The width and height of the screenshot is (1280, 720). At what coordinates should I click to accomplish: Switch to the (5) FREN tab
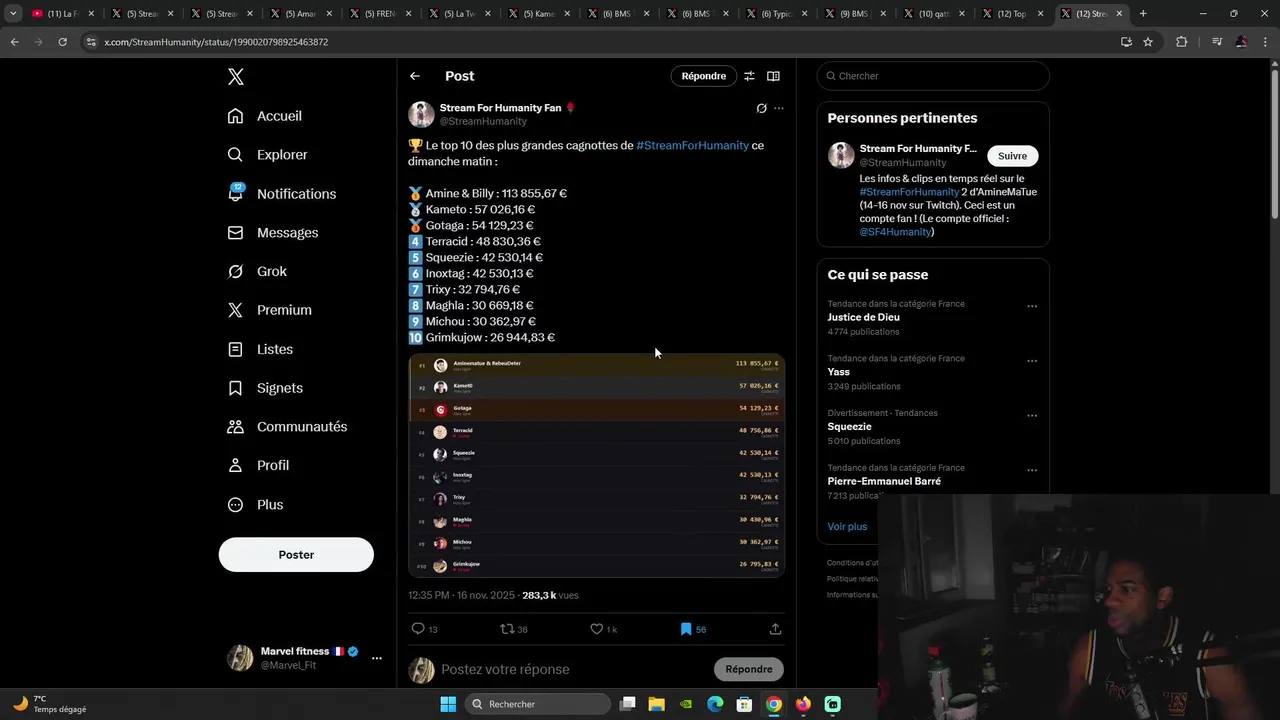(x=380, y=14)
